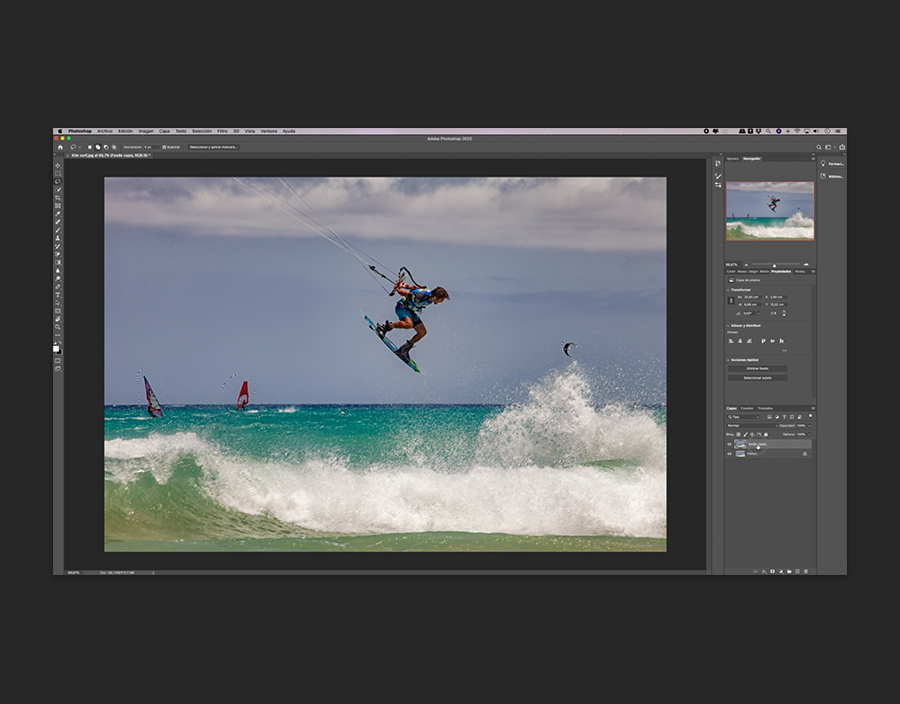Click the create new group folder icon
Viewport: 900px width, 704px height.
788,571
